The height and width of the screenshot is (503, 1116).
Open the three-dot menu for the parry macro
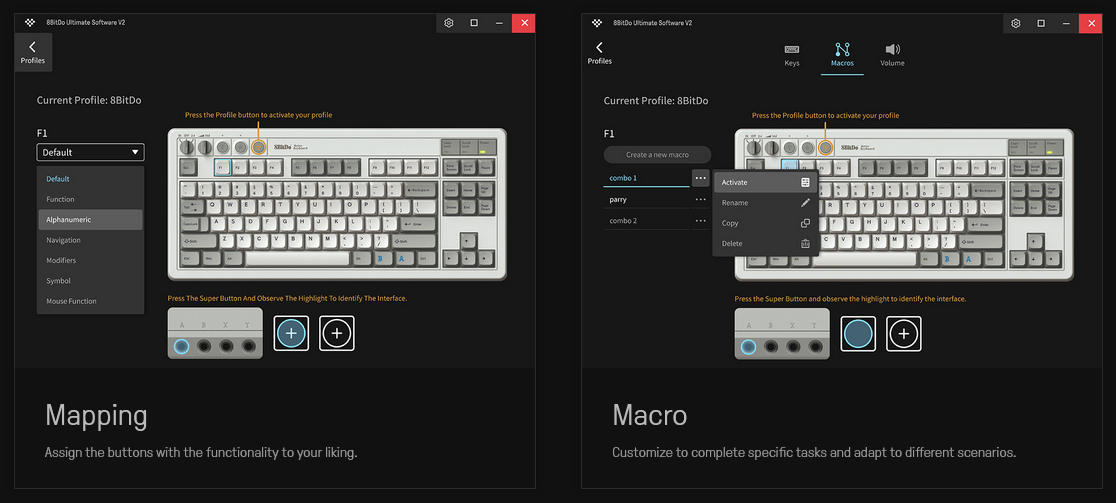click(x=700, y=199)
